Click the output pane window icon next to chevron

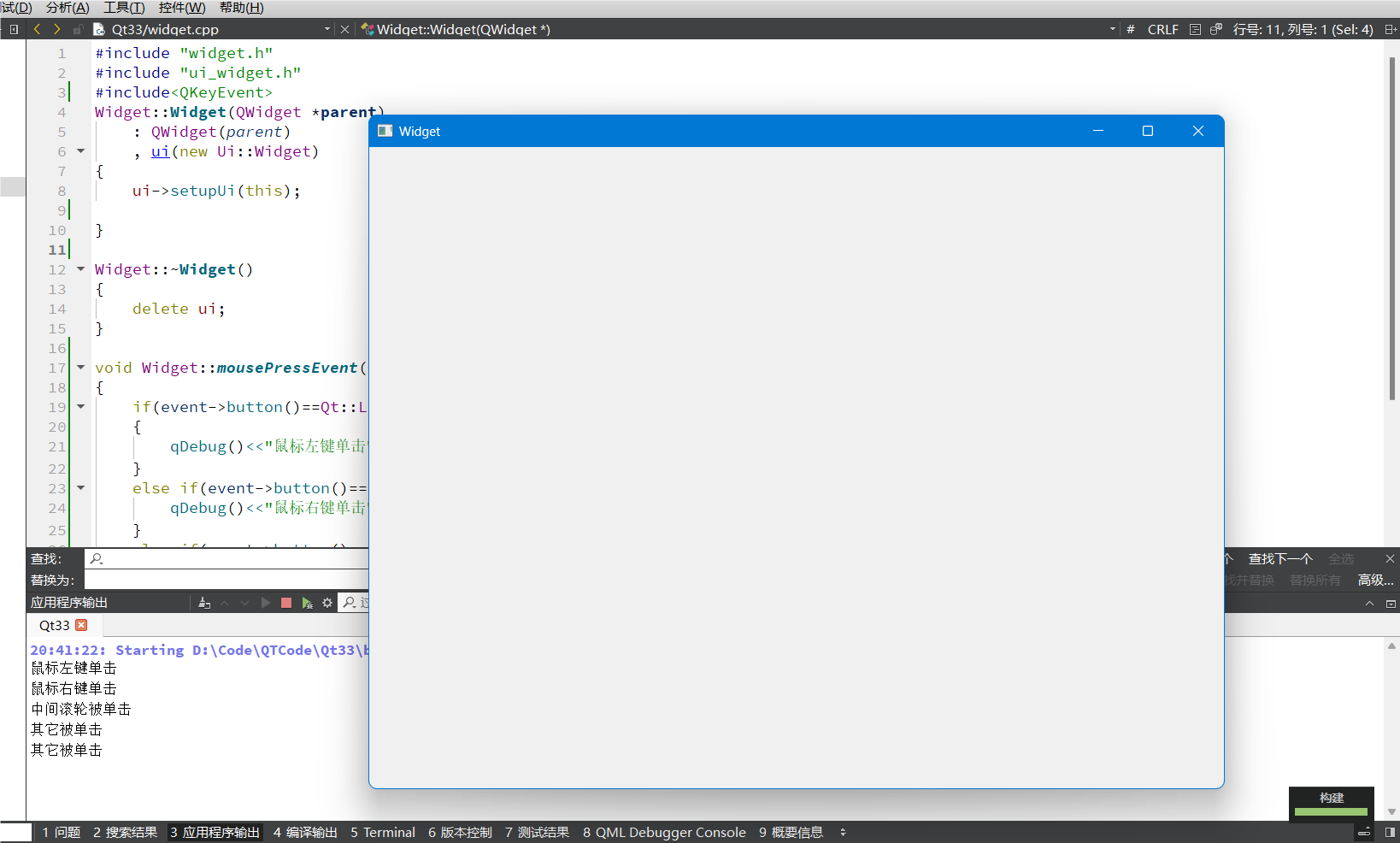coord(1391,603)
